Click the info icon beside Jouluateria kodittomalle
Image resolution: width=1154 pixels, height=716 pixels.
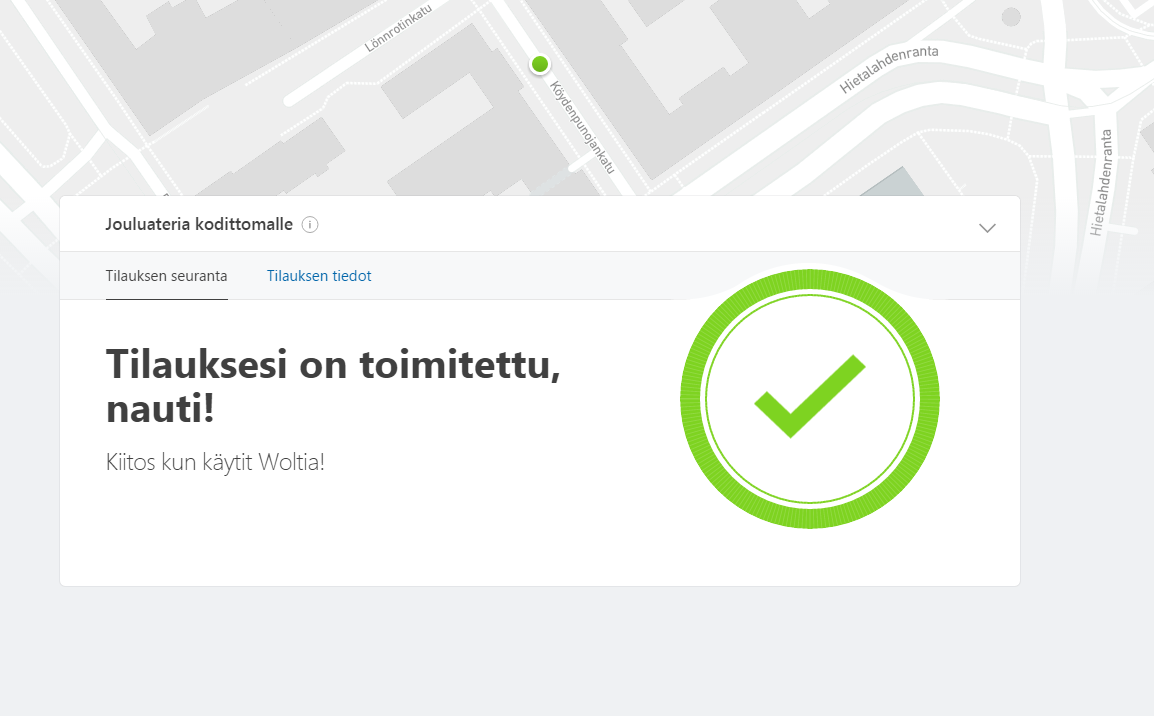(310, 225)
